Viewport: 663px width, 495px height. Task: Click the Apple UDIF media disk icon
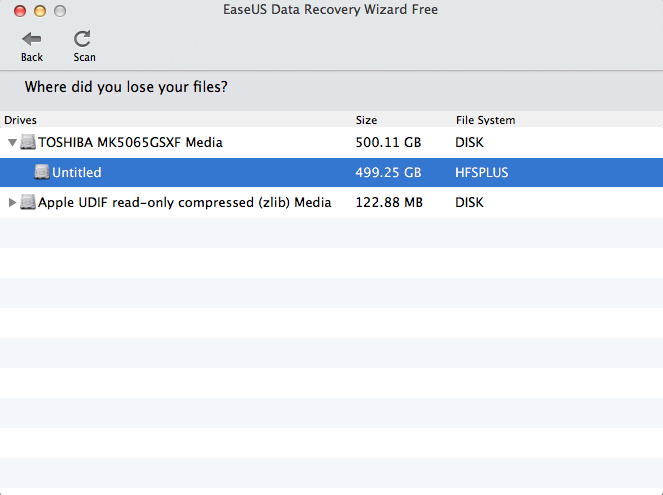tap(28, 202)
